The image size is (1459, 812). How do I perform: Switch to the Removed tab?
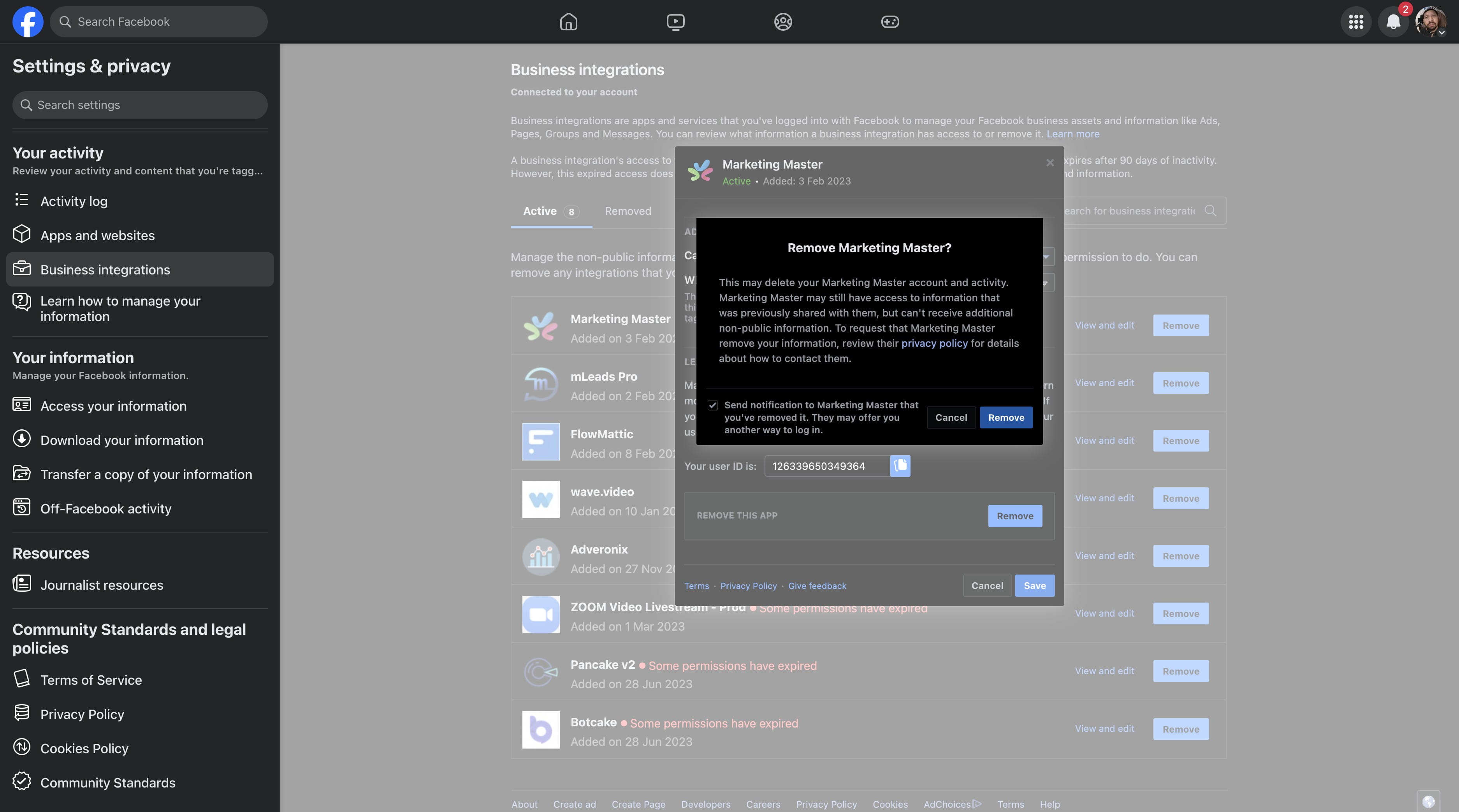(x=628, y=211)
